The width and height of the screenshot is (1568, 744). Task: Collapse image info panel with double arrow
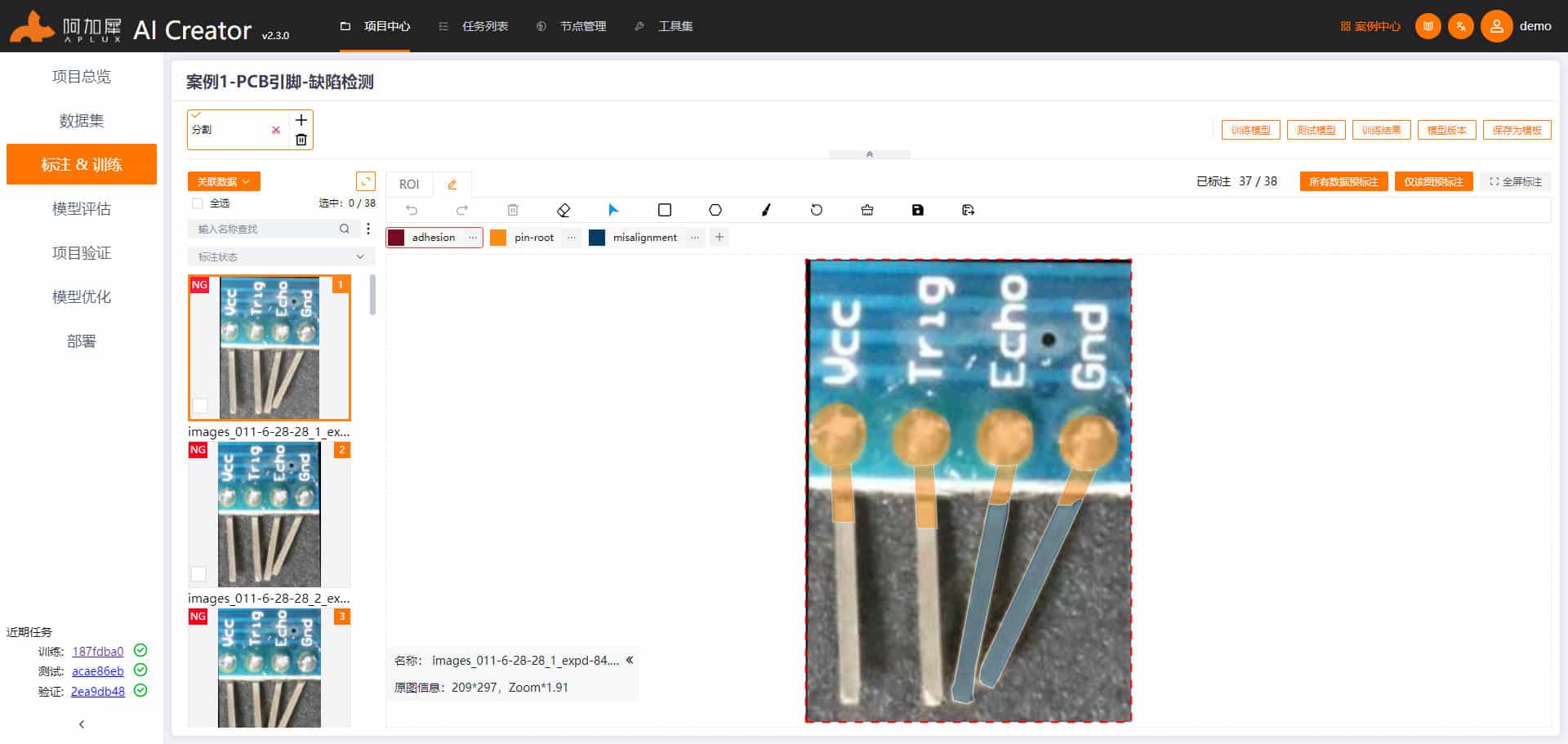pyautogui.click(x=630, y=660)
